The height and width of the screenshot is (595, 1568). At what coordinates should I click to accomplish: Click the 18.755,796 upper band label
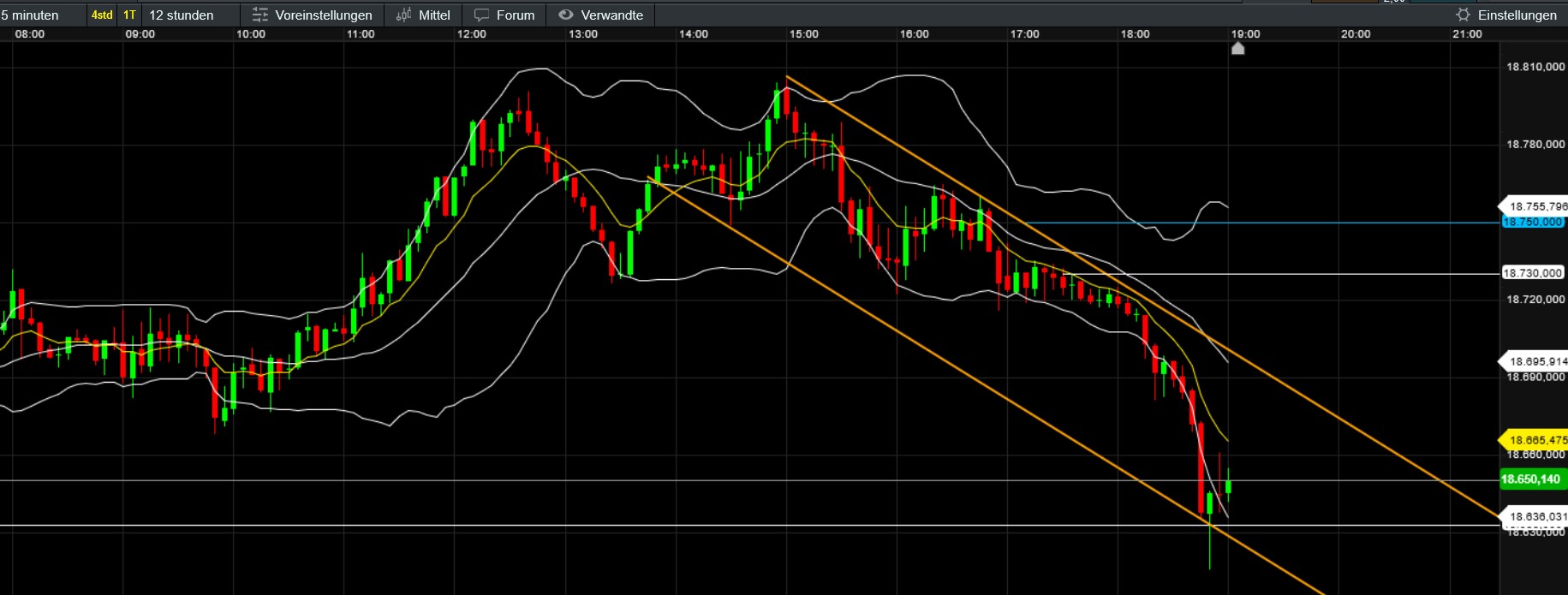[1534, 206]
